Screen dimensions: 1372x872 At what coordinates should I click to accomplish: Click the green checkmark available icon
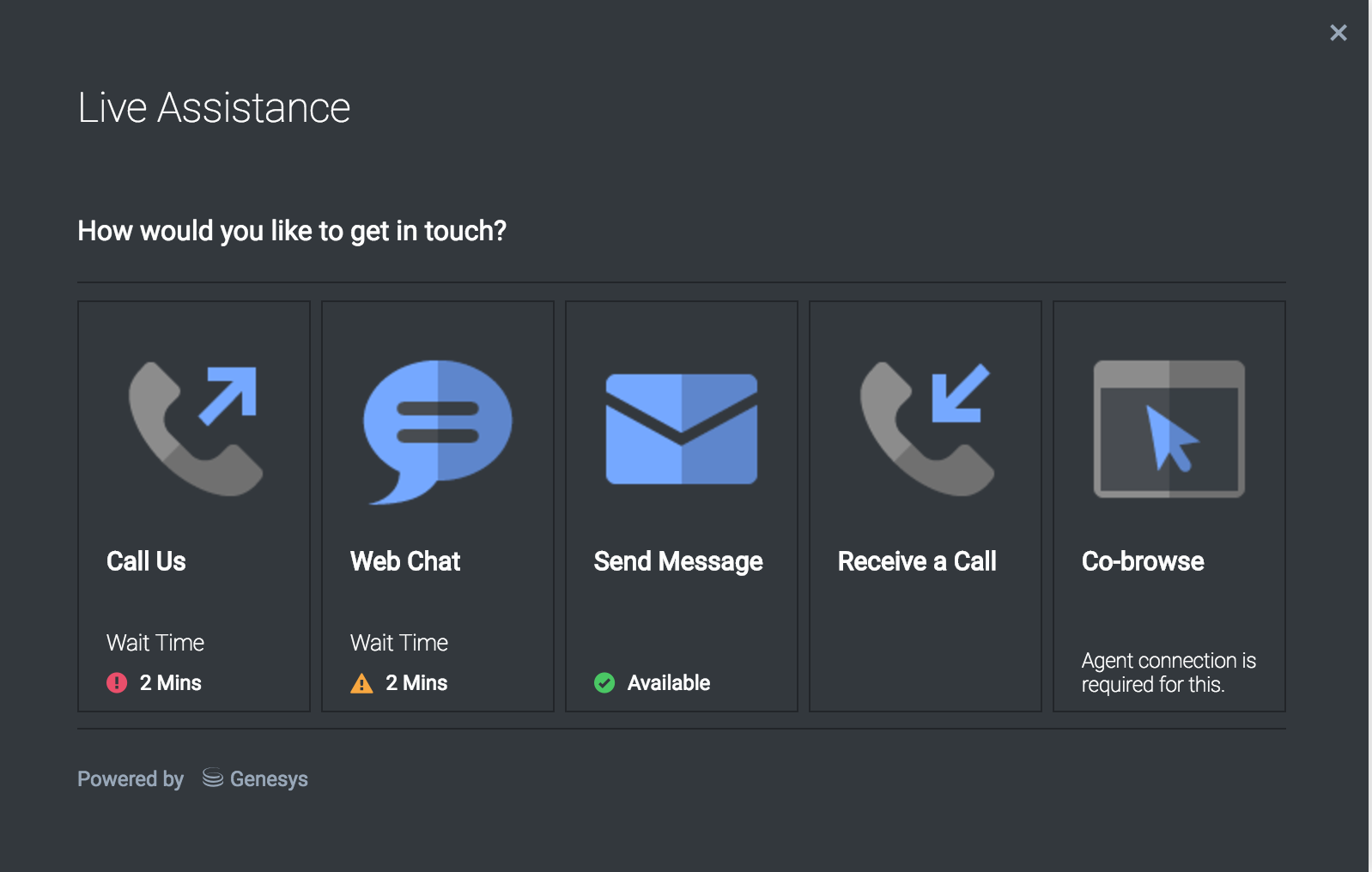click(604, 683)
